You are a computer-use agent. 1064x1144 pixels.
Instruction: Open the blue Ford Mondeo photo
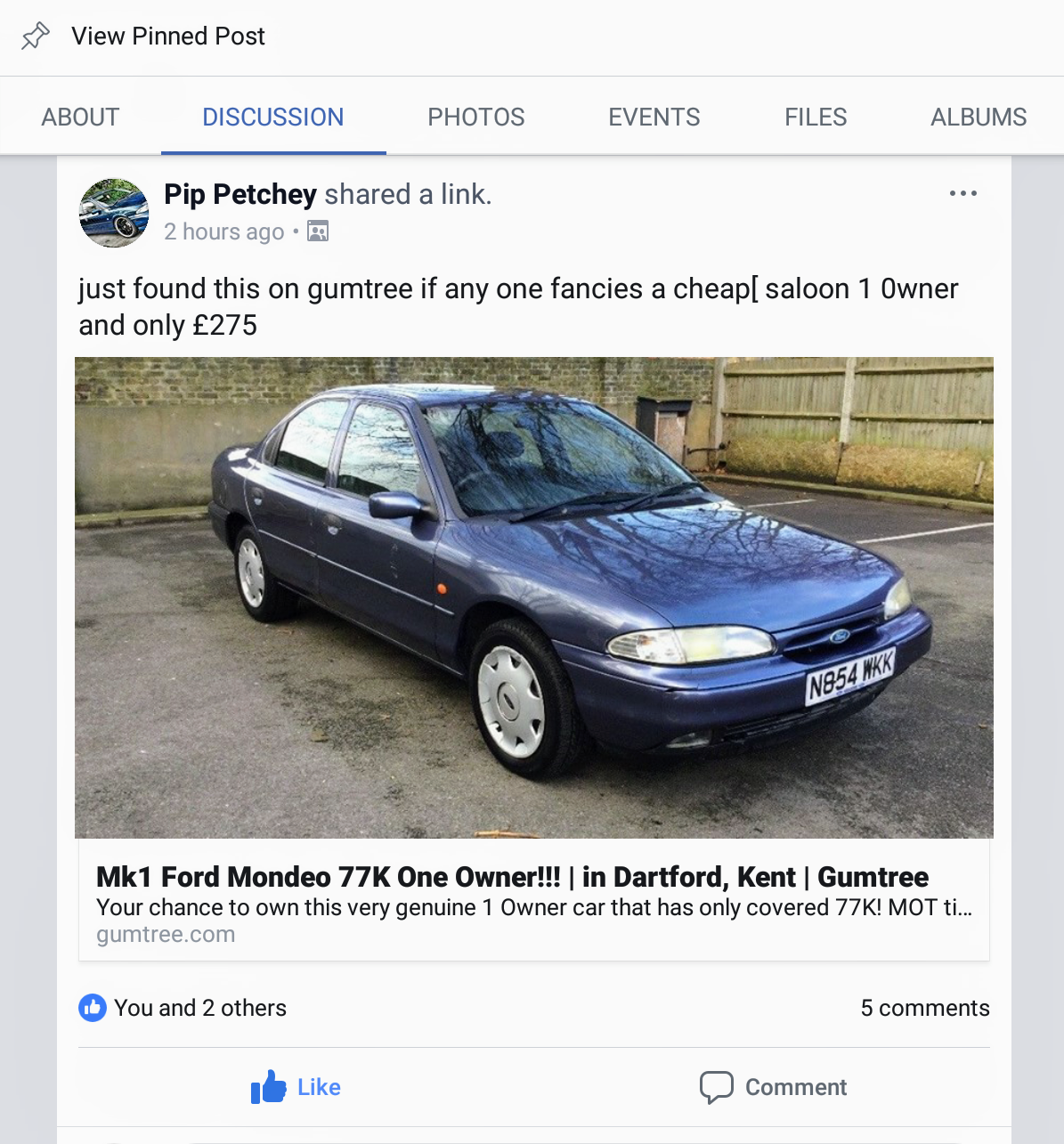pos(534,597)
